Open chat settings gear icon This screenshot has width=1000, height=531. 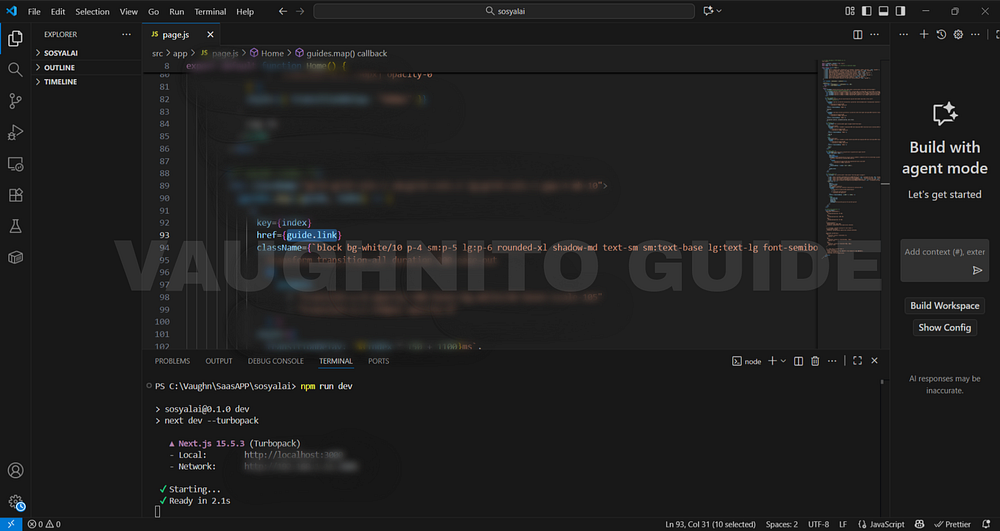958,34
